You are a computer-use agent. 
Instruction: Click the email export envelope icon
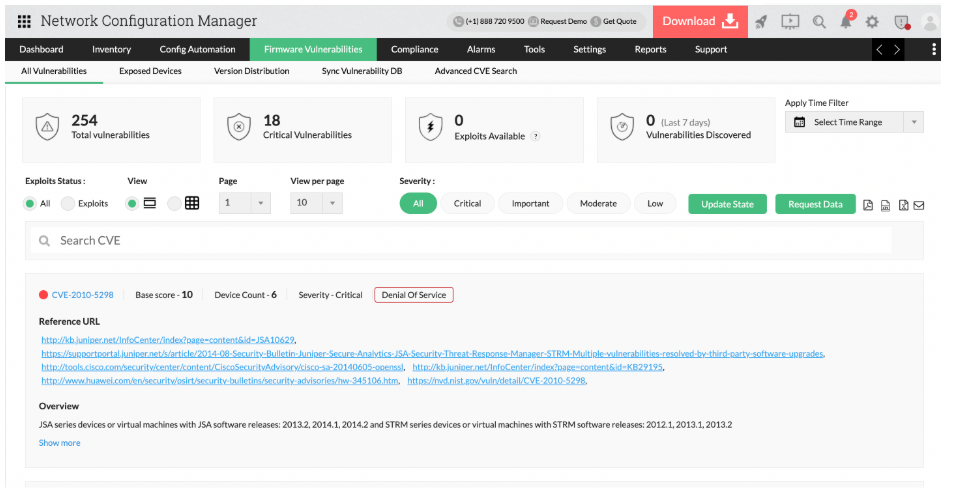919,205
